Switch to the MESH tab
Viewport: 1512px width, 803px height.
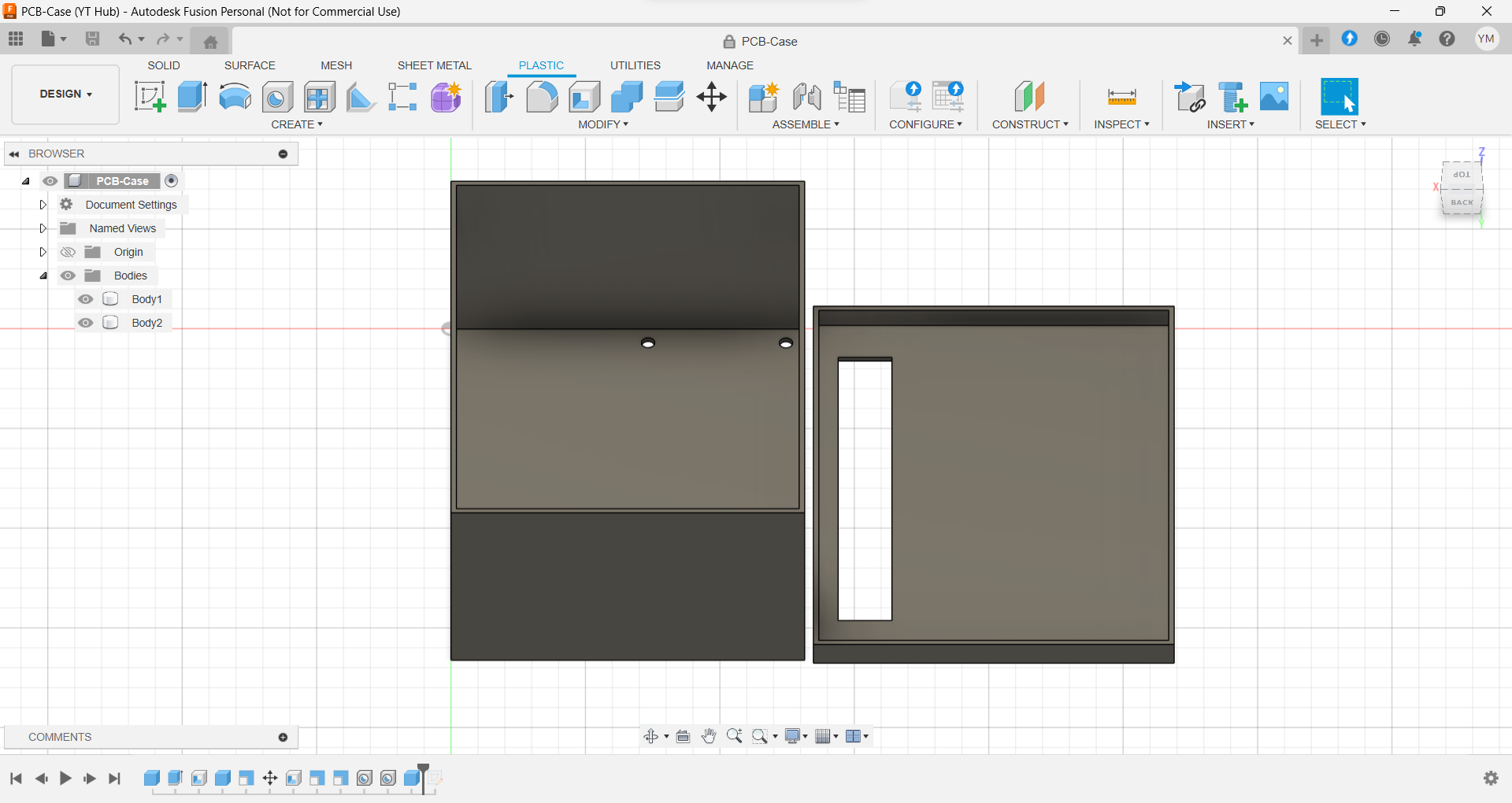pos(336,65)
